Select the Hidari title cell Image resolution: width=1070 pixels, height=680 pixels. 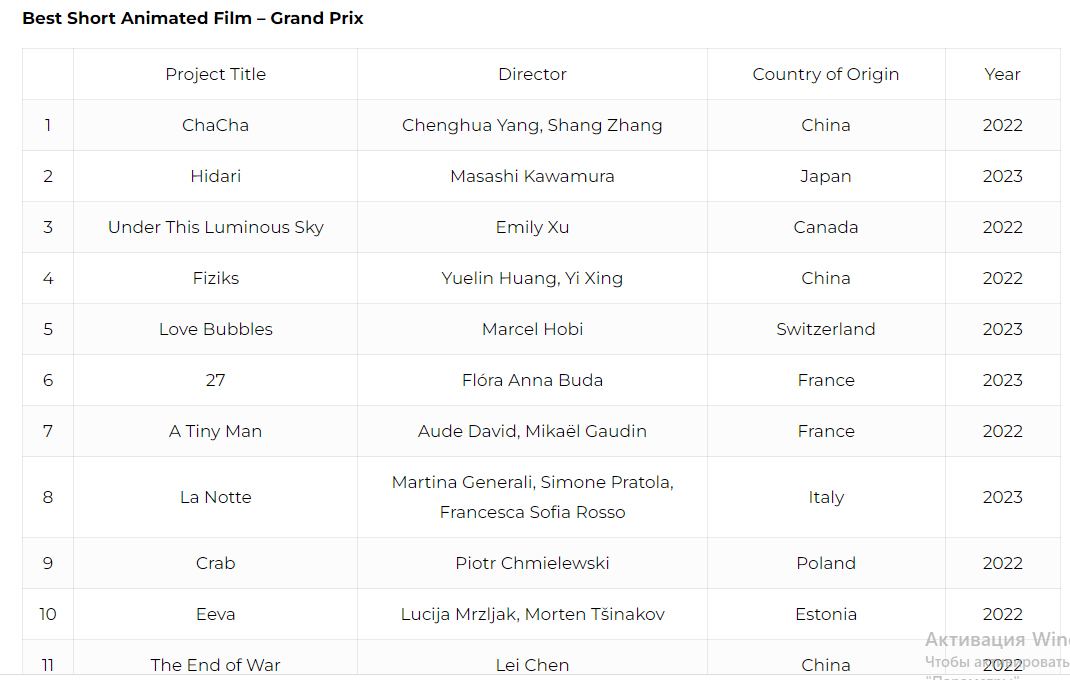click(x=215, y=176)
